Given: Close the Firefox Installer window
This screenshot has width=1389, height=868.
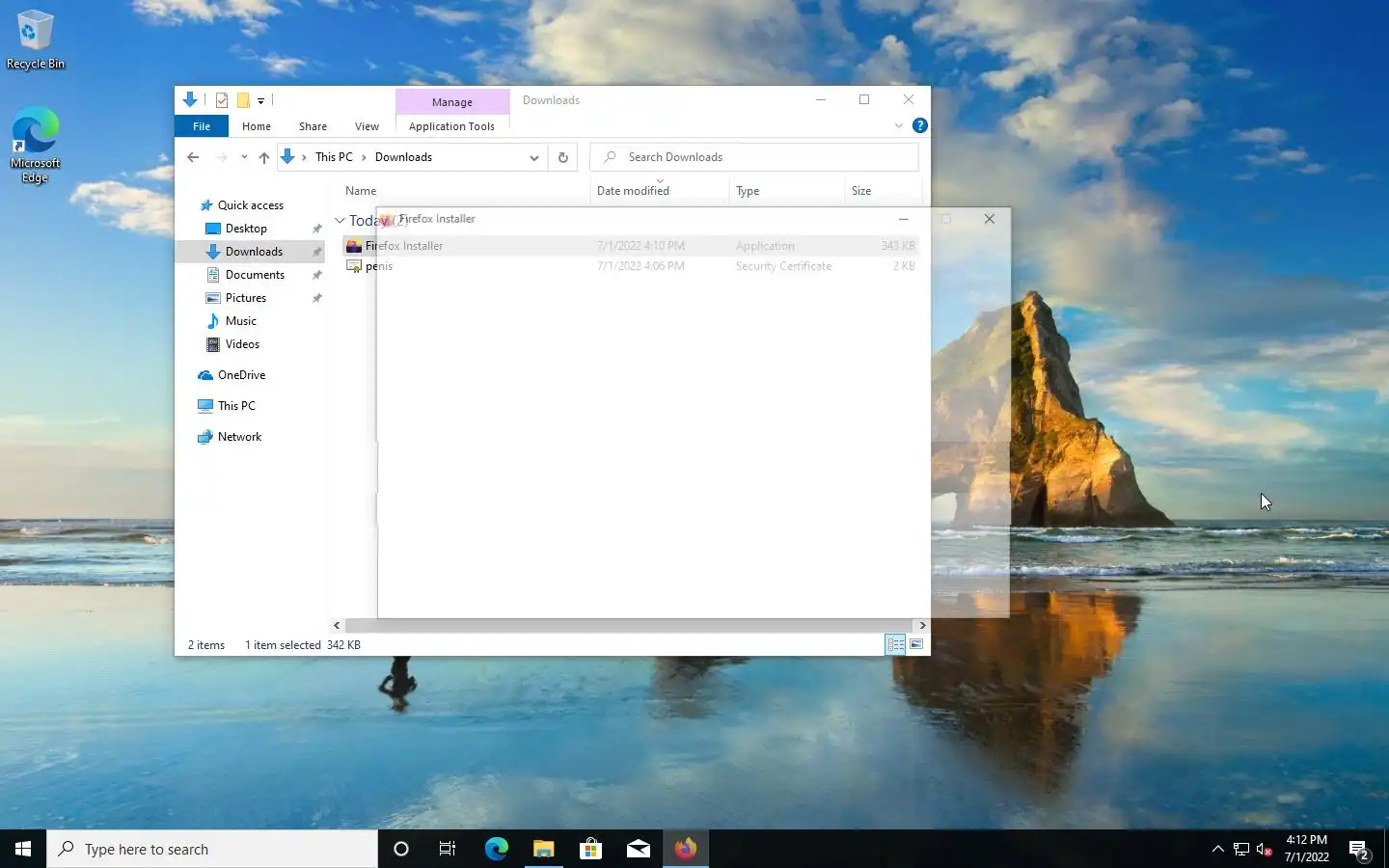Looking at the screenshot, I should [989, 219].
